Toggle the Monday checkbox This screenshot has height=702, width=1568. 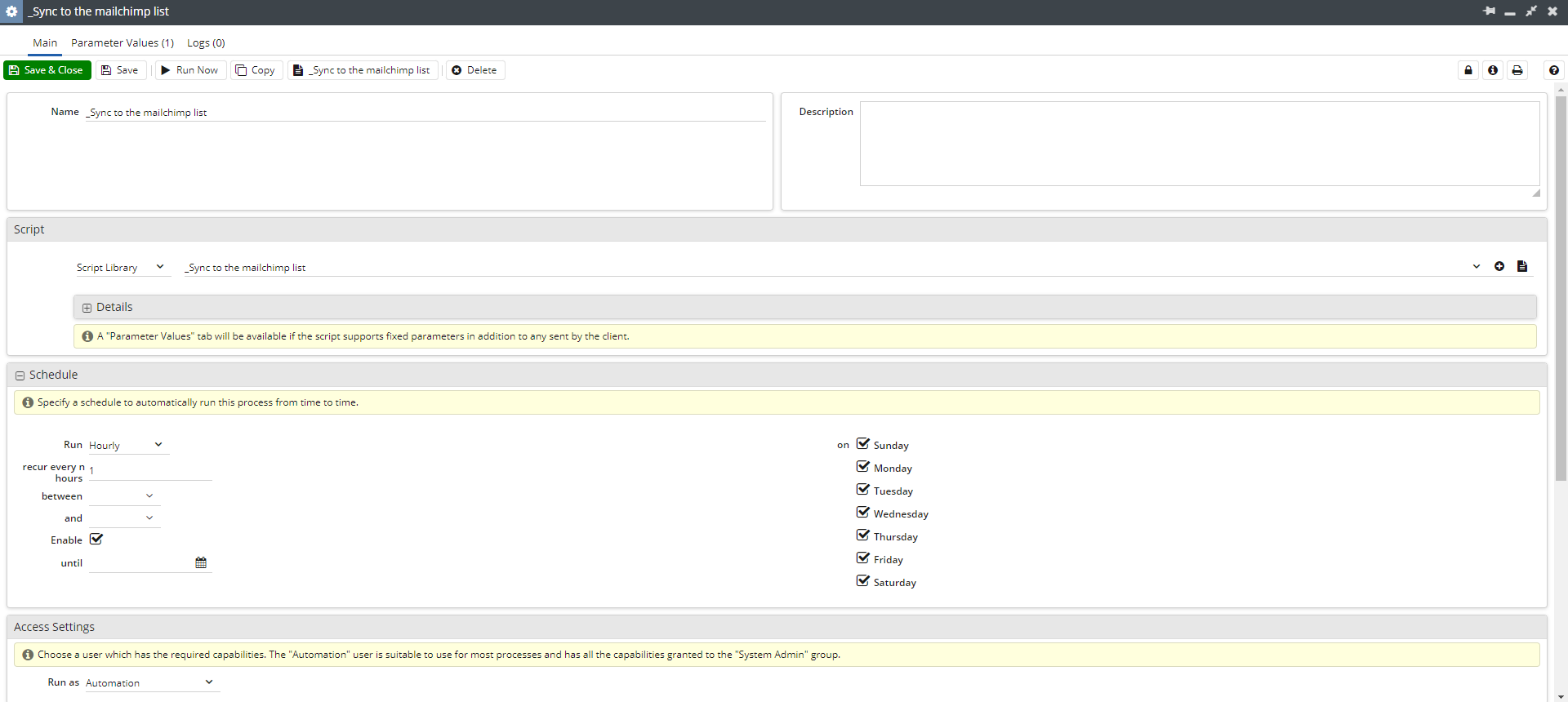click(x=862, y=467)
